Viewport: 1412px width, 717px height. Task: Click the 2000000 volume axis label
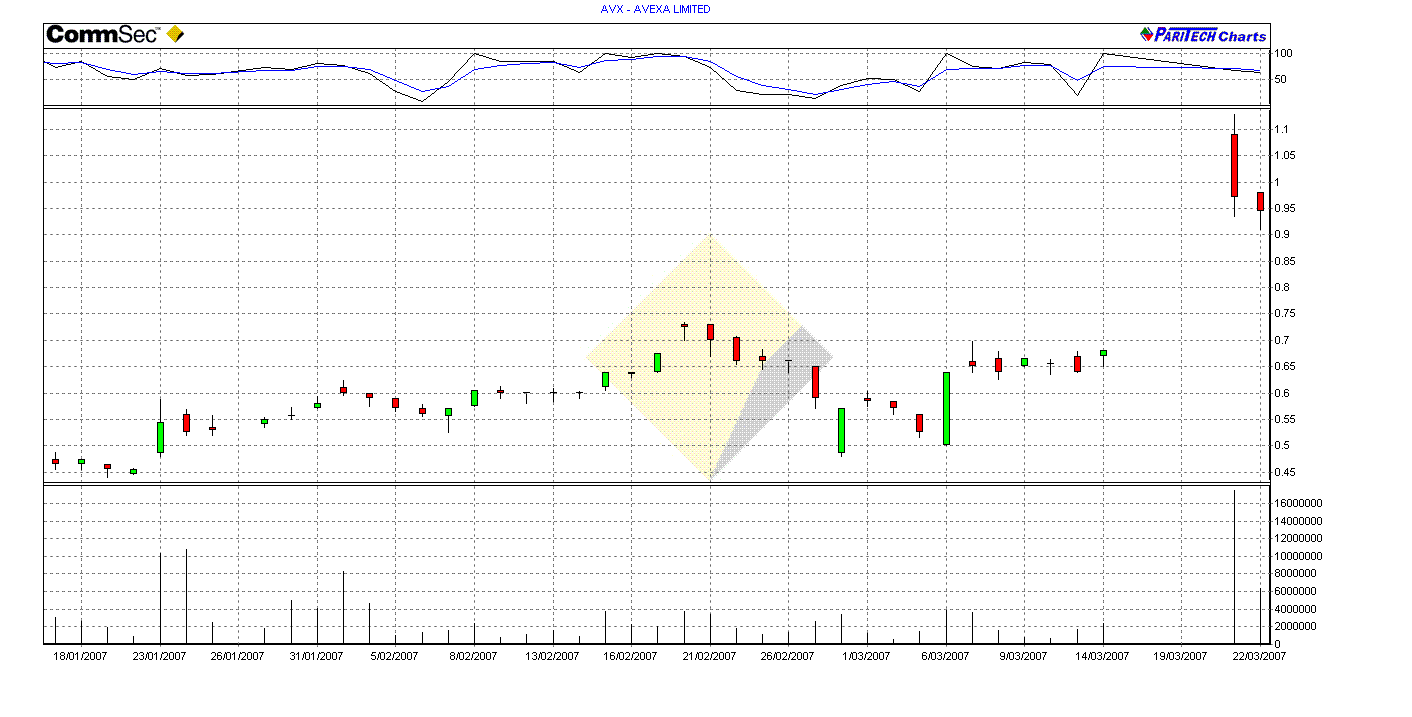pyautogui.click(x=1295, y=626)
